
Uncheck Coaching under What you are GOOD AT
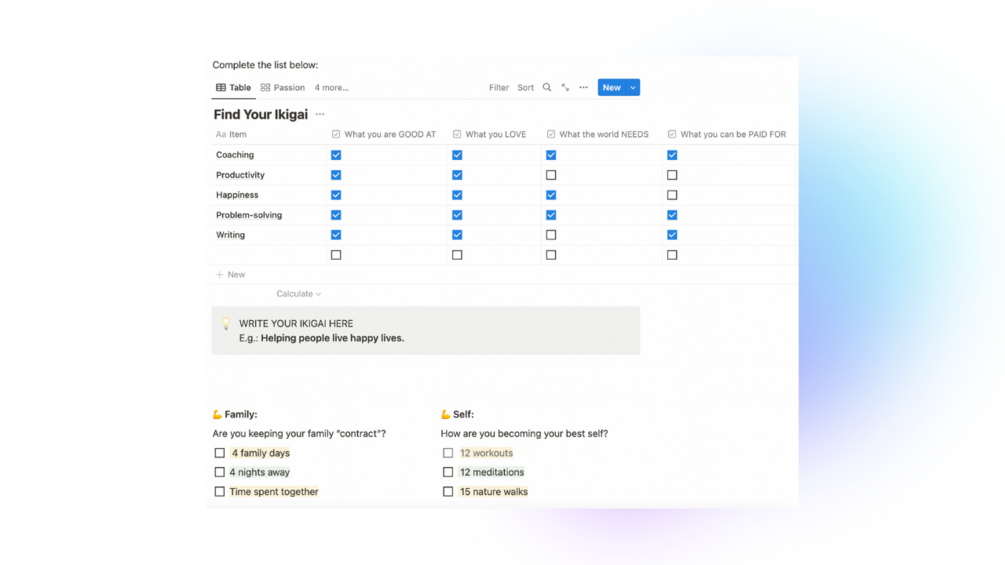pyautogui.click(x=336, y=155)
